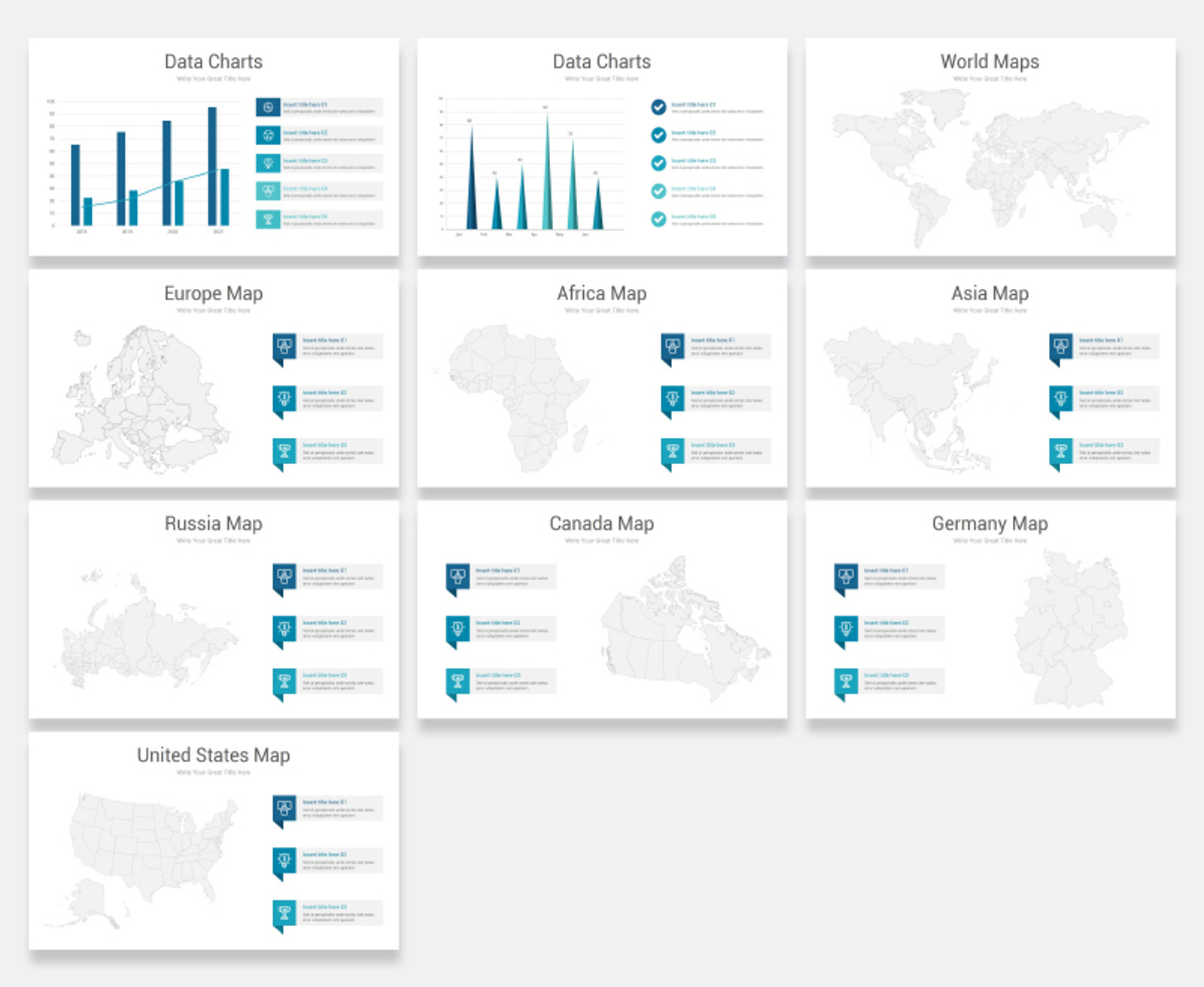This screenshot has height=987, width=1204.
Task: Select the trophy marker on the Asia Map slide
Action: (1061, 451)
